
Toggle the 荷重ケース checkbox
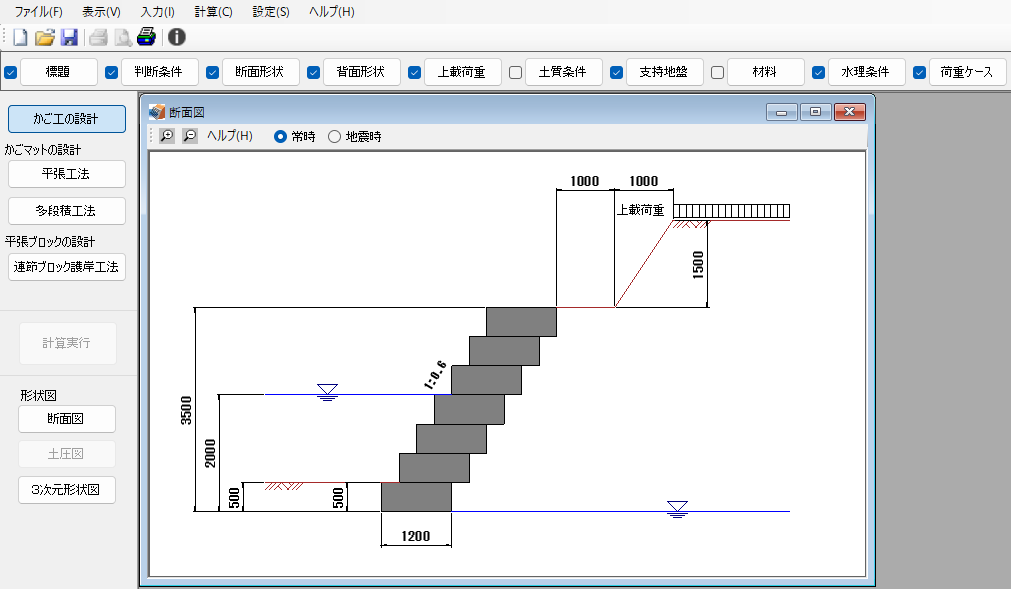919,72
